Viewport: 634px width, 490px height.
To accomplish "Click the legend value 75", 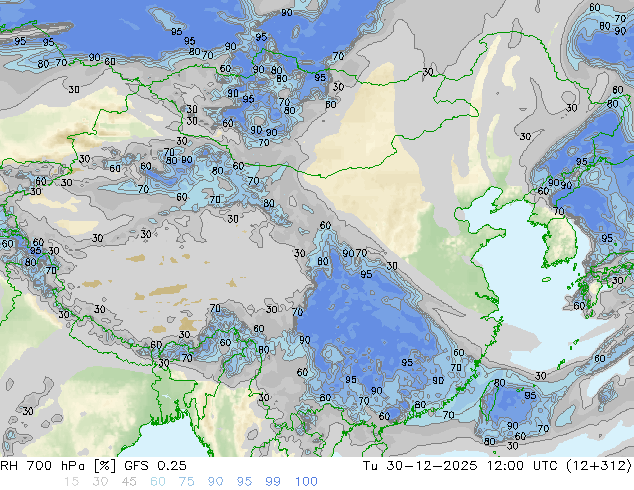I will point(186,482).
